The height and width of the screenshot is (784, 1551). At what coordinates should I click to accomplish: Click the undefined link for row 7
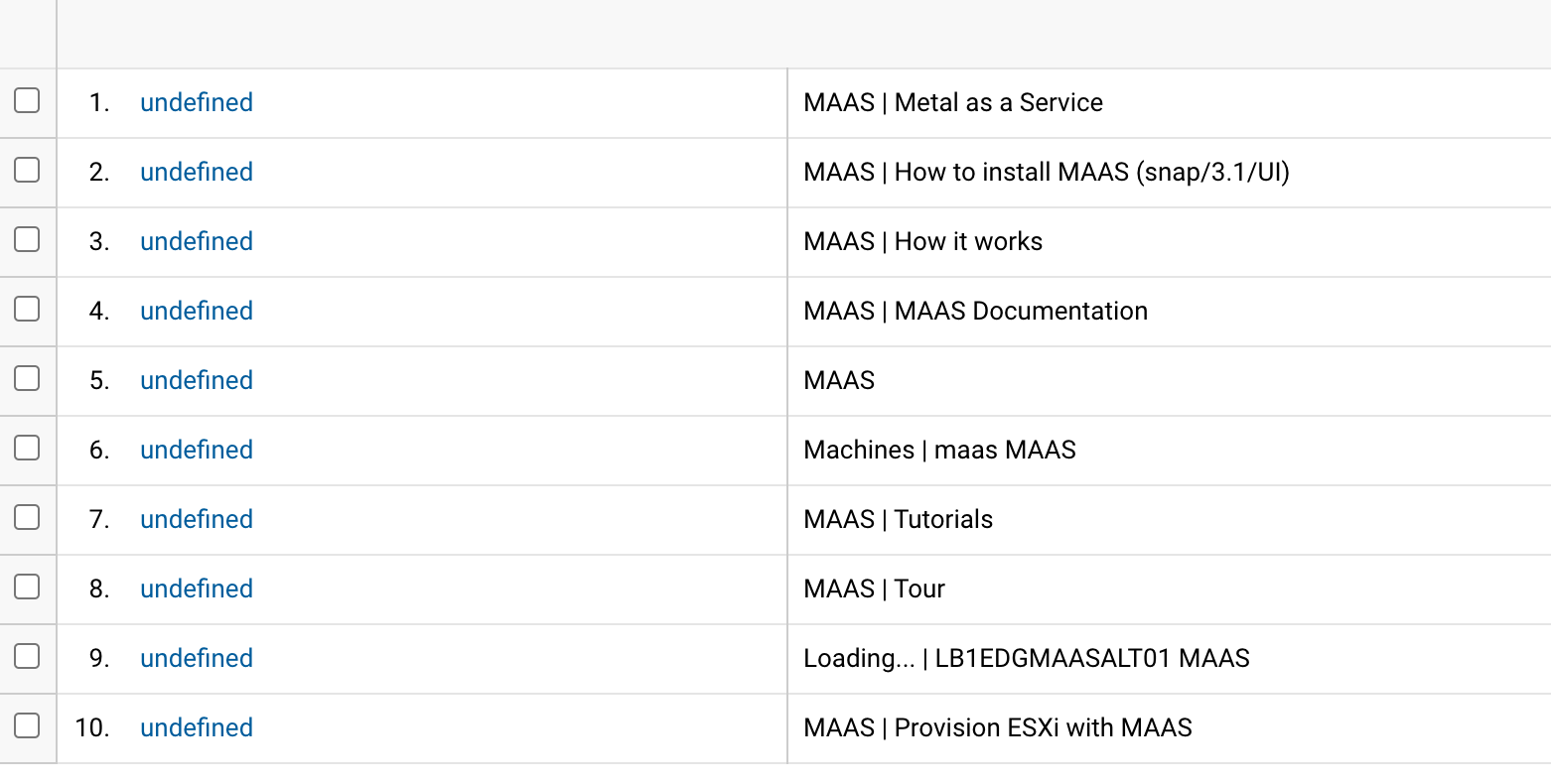(x=196, y=519)
